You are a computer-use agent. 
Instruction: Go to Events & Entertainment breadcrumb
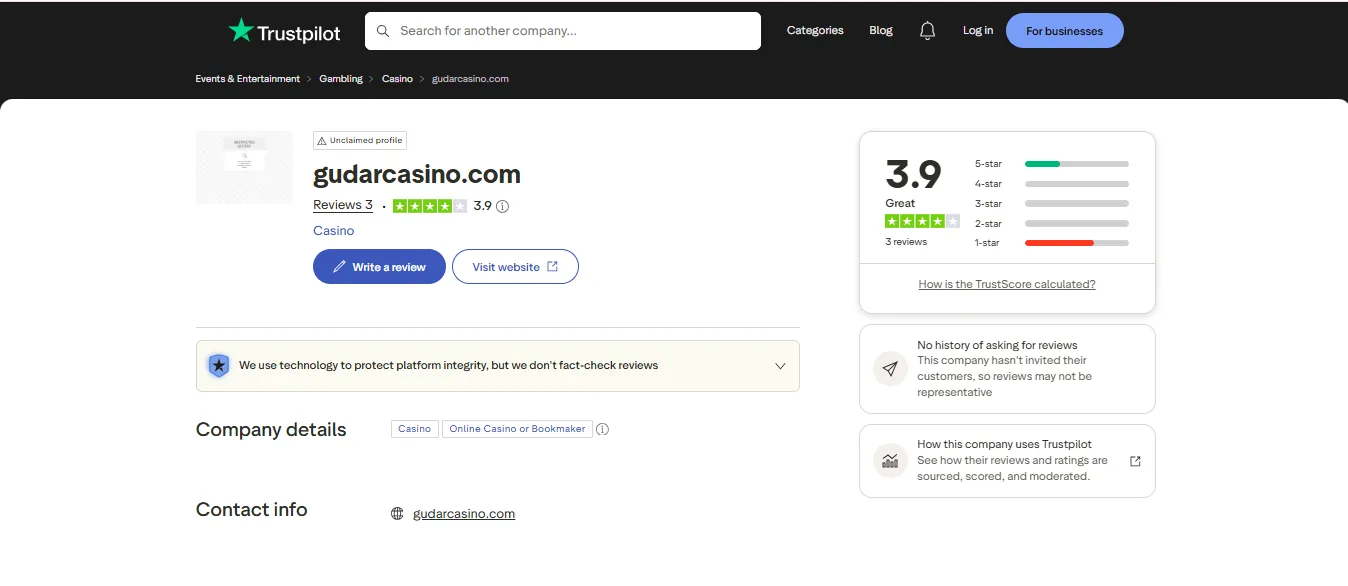(x=247, y=79)
